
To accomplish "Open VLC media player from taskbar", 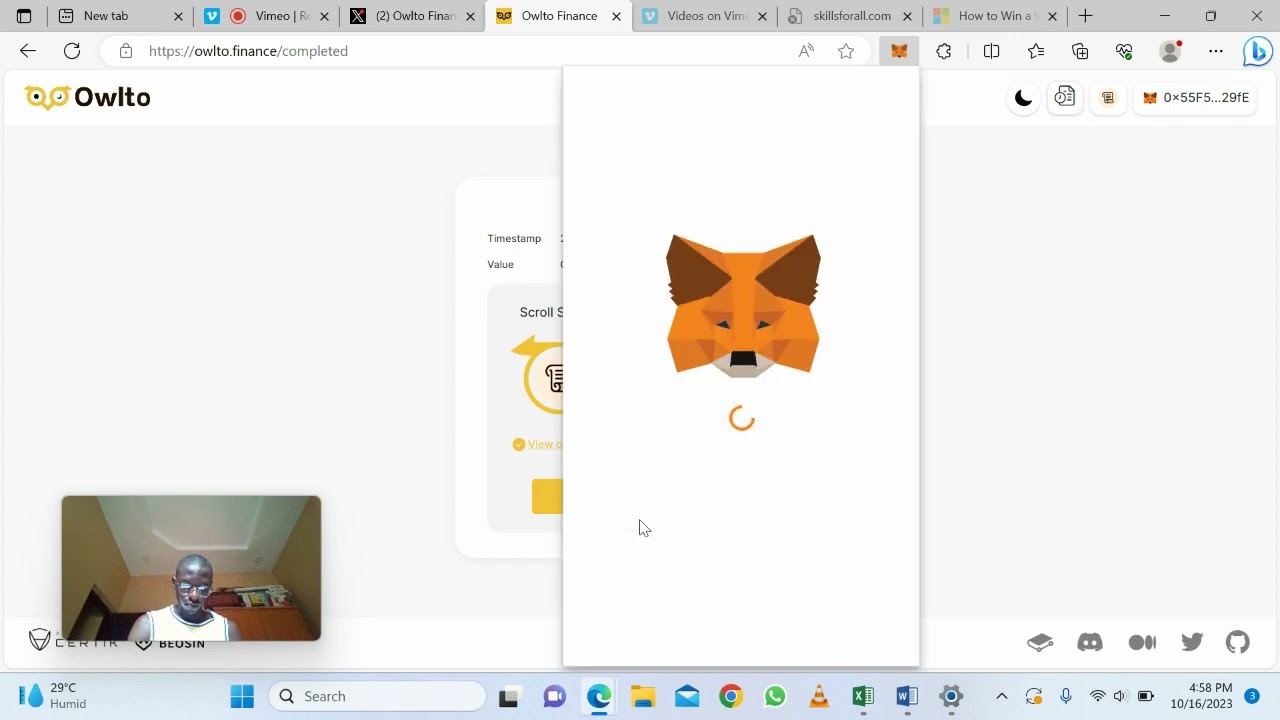I will coord(819,696).
